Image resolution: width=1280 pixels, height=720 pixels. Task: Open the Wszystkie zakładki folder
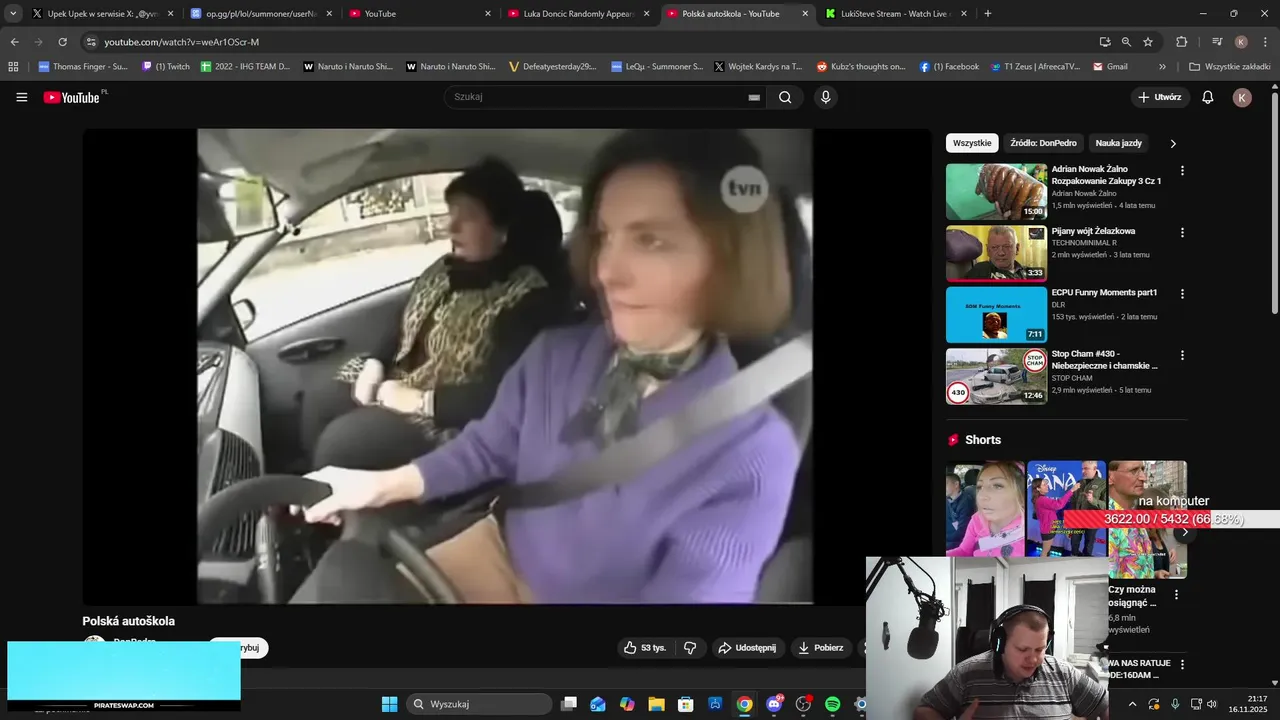click(1230, 67)
